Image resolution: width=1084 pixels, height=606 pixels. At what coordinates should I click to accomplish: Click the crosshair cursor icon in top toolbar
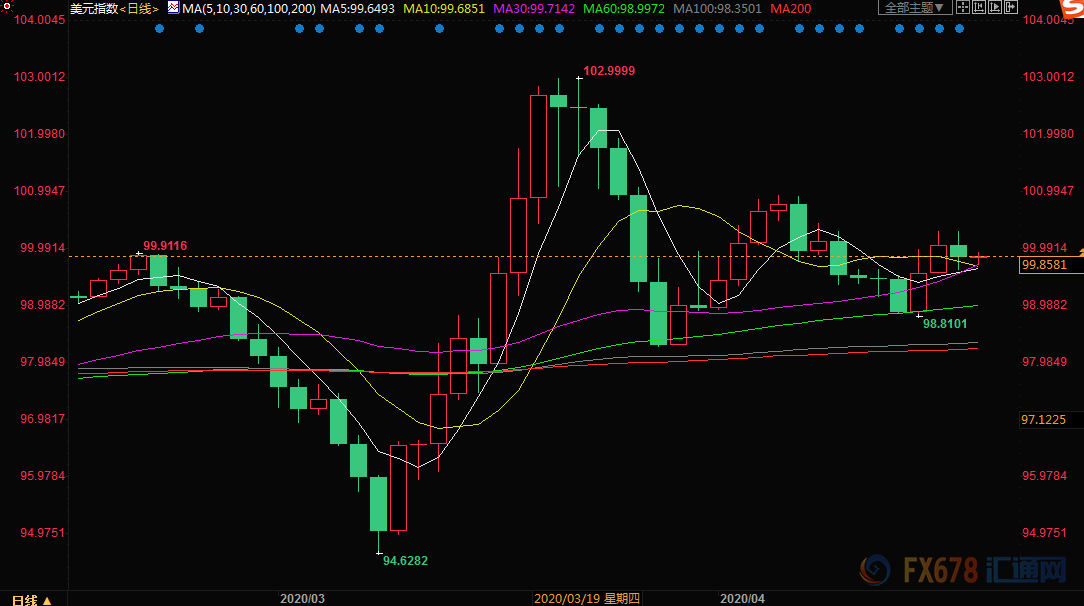tap(962, 8)
